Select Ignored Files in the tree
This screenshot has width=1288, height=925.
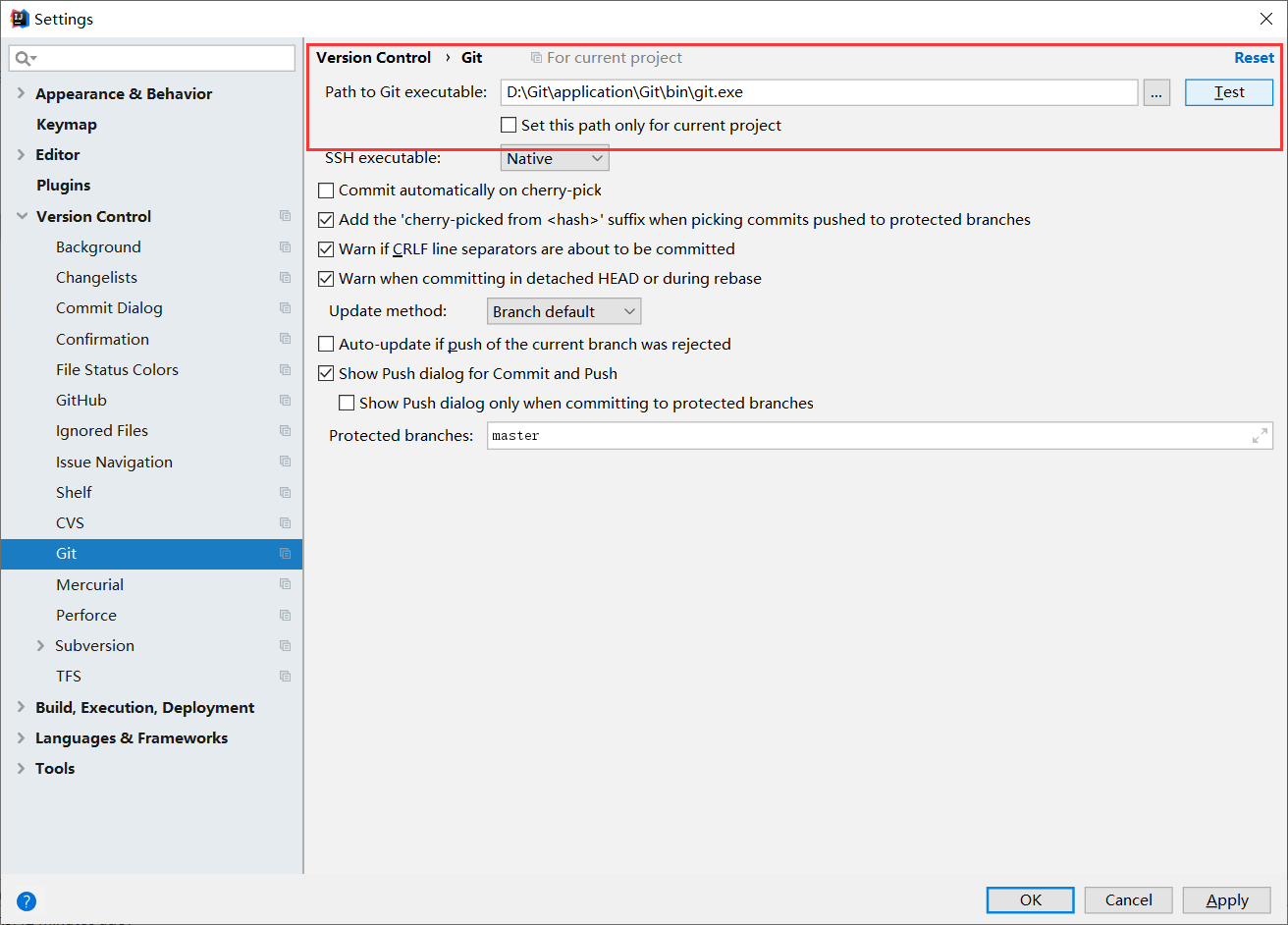(x=102, y=430)
